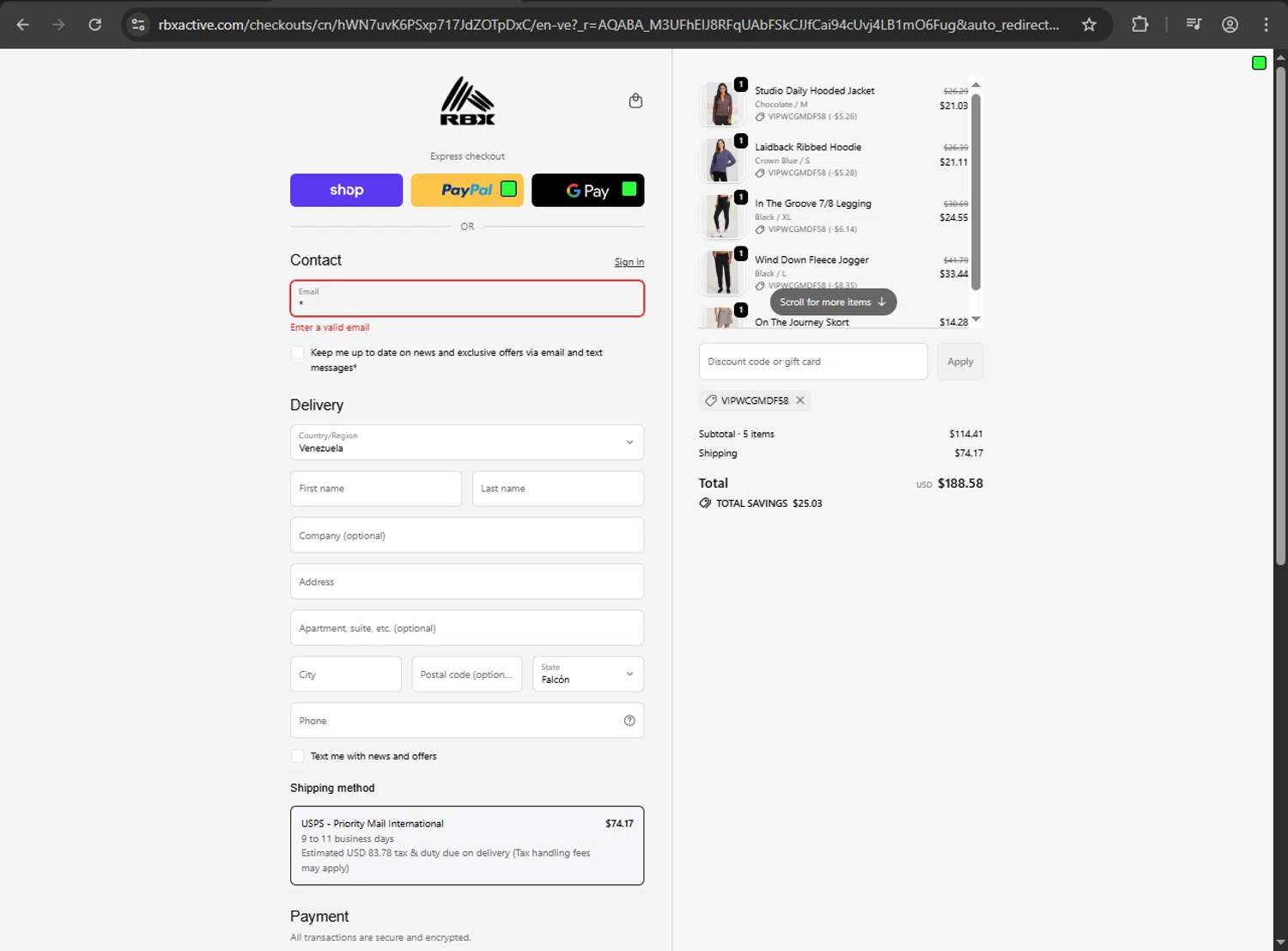Open the media control icon in the toolbar
Viewport: 1288px width, 951px height.
(x=1194, y=25)
